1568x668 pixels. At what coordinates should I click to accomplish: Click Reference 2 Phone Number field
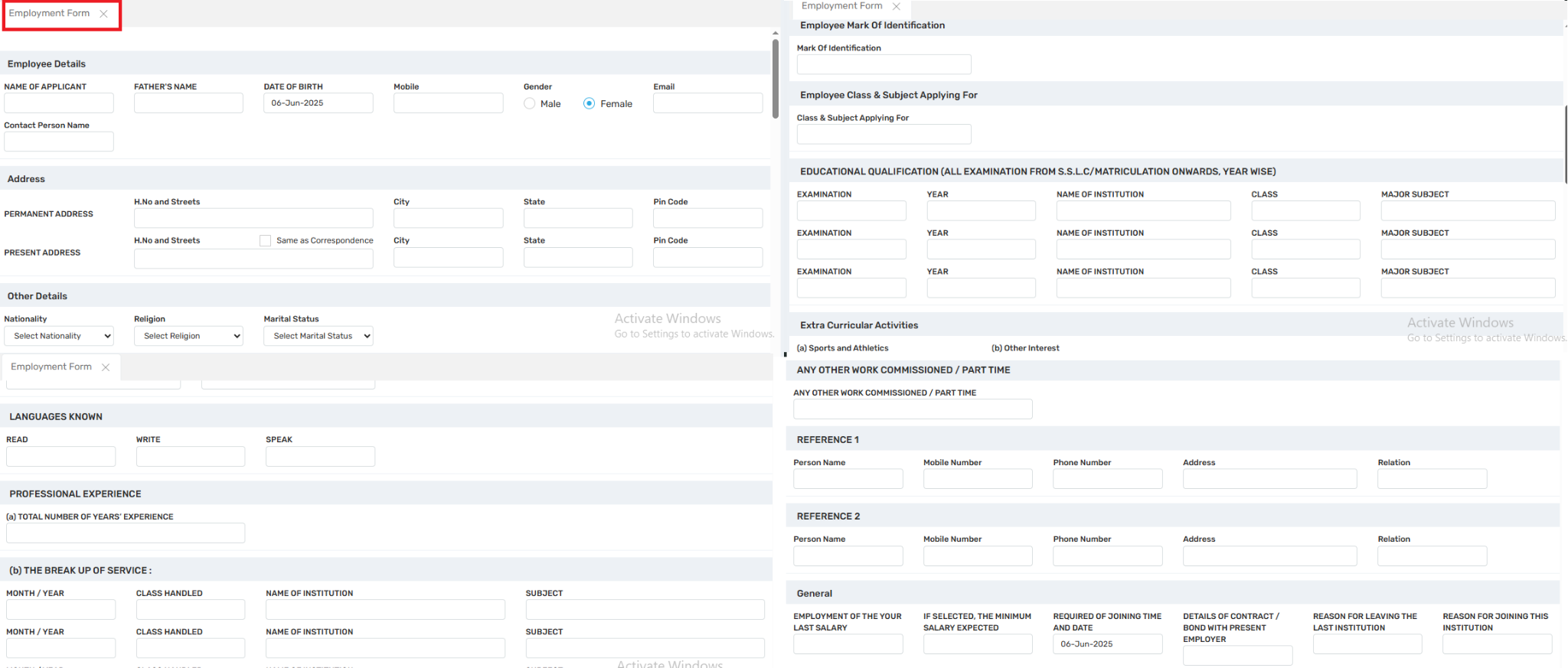1108,556
